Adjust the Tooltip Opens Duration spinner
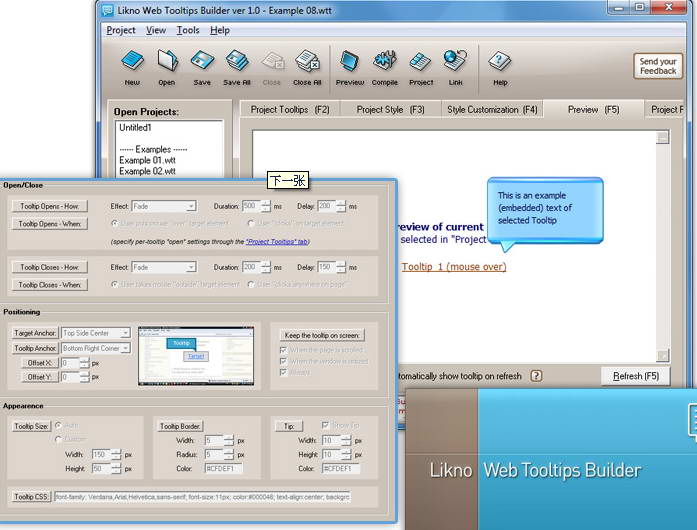Screen dimensions: 697x530 (266, 206)
